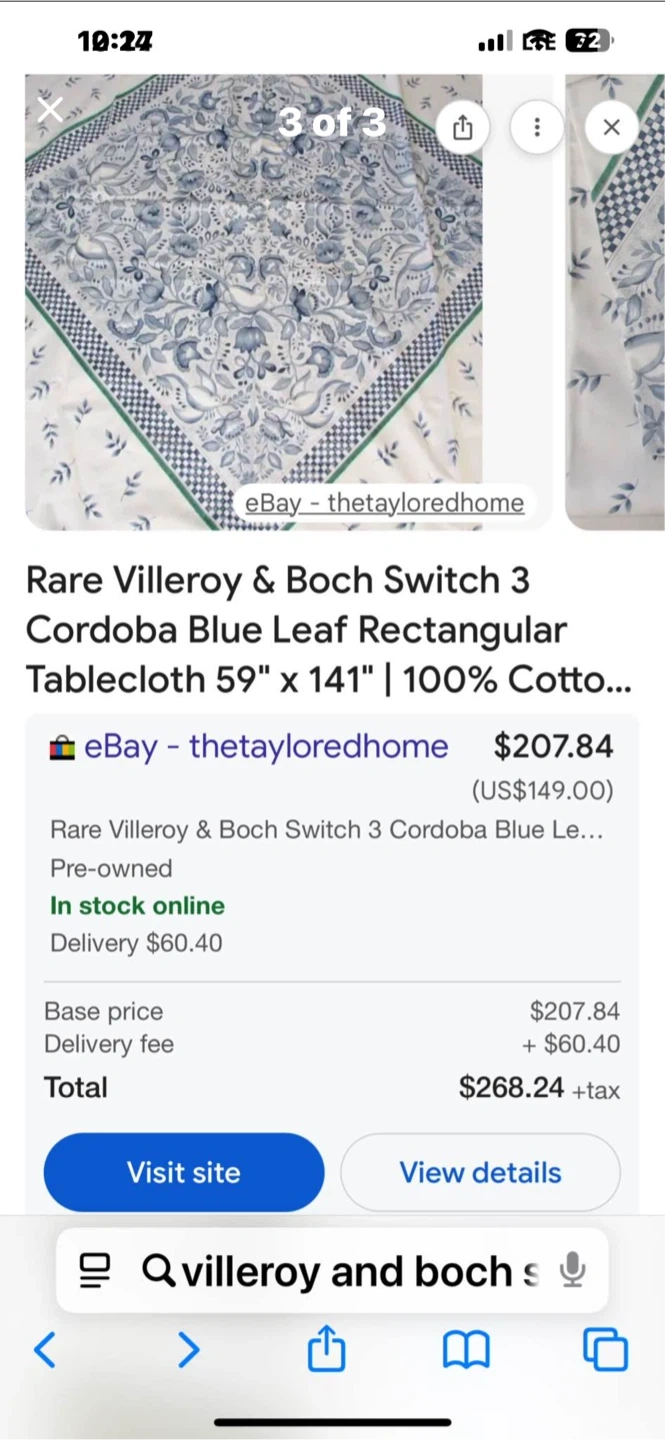This screenshot has width=665, height=1440.
Task: Close the product panel with round X button
Action: click(x=611, y=127)
